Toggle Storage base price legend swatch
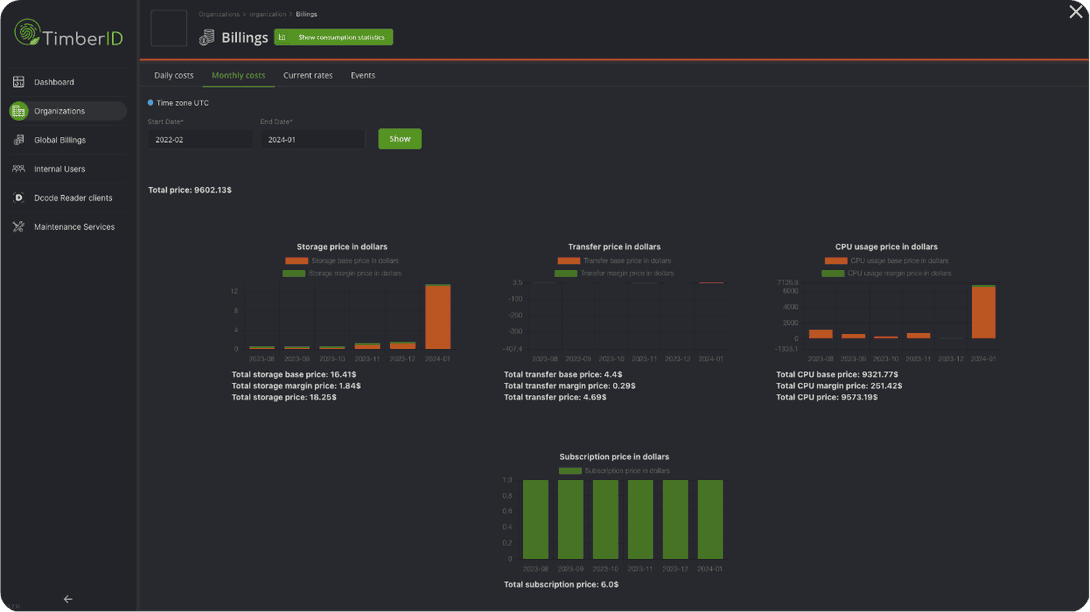Screen dimensions: 1090x612 click(x=297, y=261)
